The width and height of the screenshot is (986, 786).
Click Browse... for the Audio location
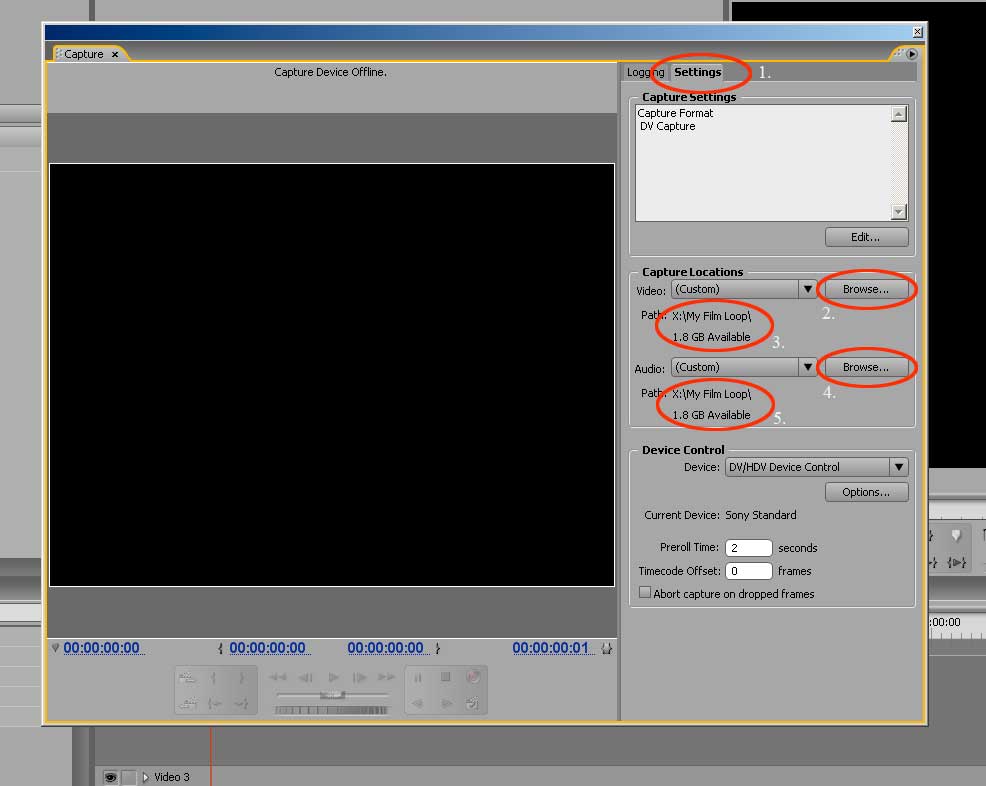(866, 367)
